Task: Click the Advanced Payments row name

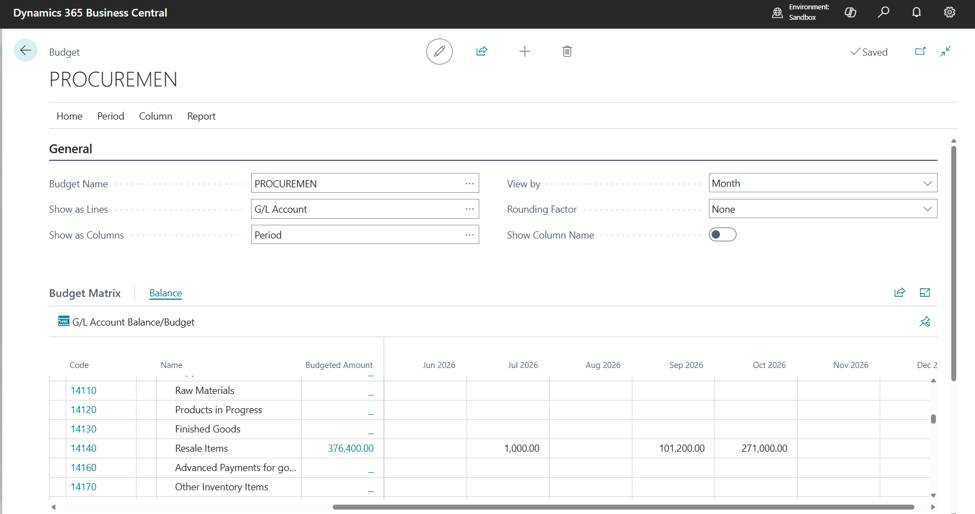Action: coord(236,467)
